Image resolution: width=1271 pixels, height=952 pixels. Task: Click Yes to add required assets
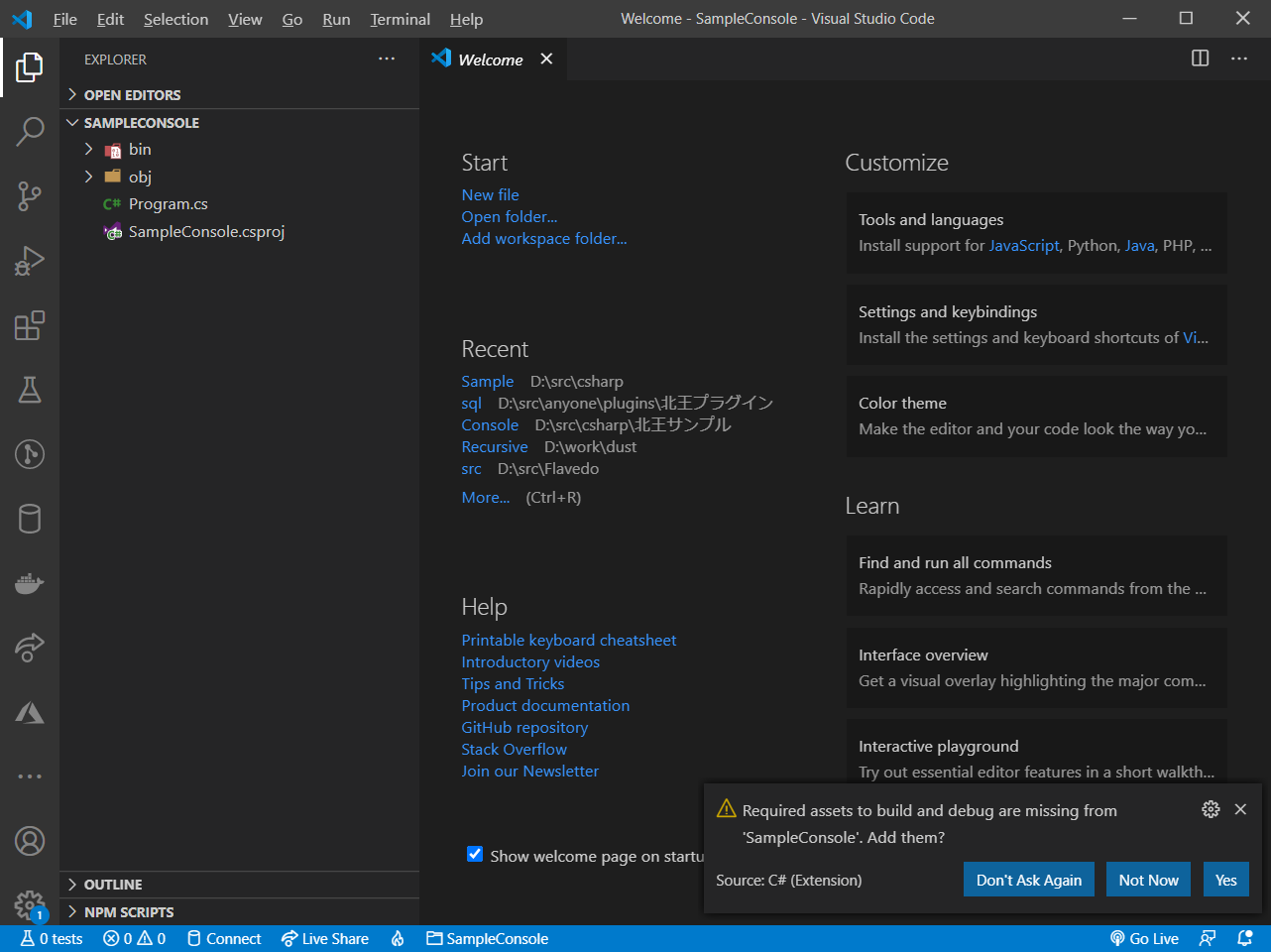[1226, 880]
